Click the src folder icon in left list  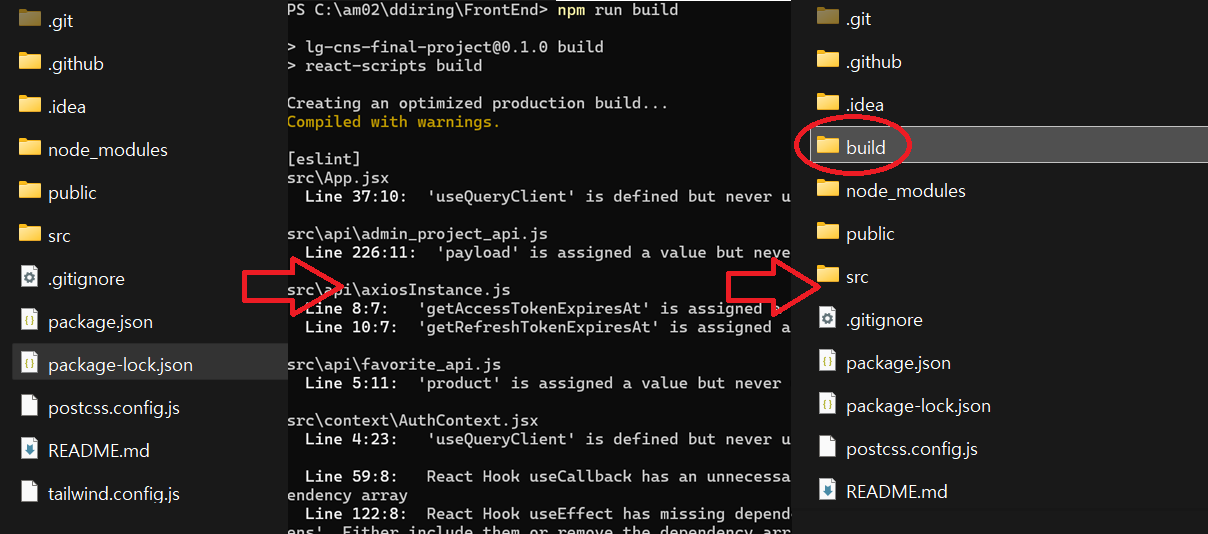(29, 235)
